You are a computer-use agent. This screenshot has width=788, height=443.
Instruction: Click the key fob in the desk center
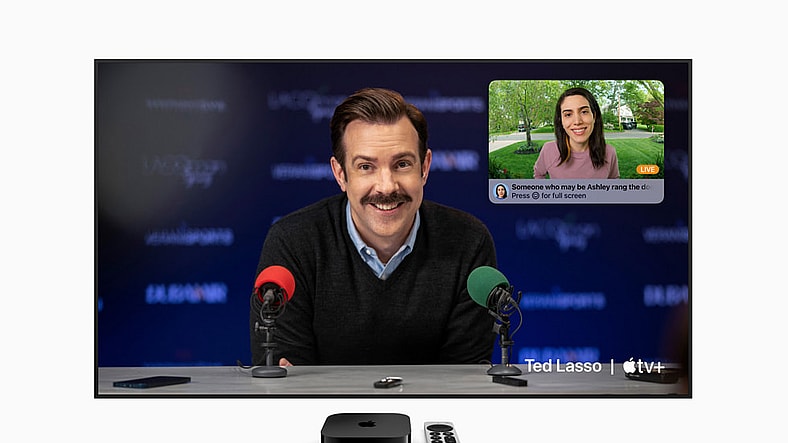pos(387,382)
